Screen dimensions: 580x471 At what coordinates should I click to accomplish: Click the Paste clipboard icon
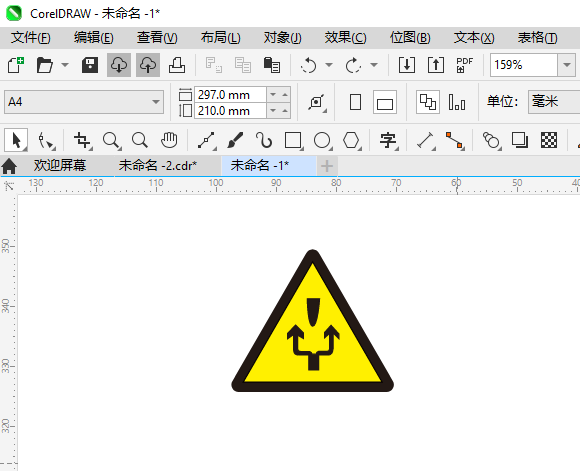(272, 65)
